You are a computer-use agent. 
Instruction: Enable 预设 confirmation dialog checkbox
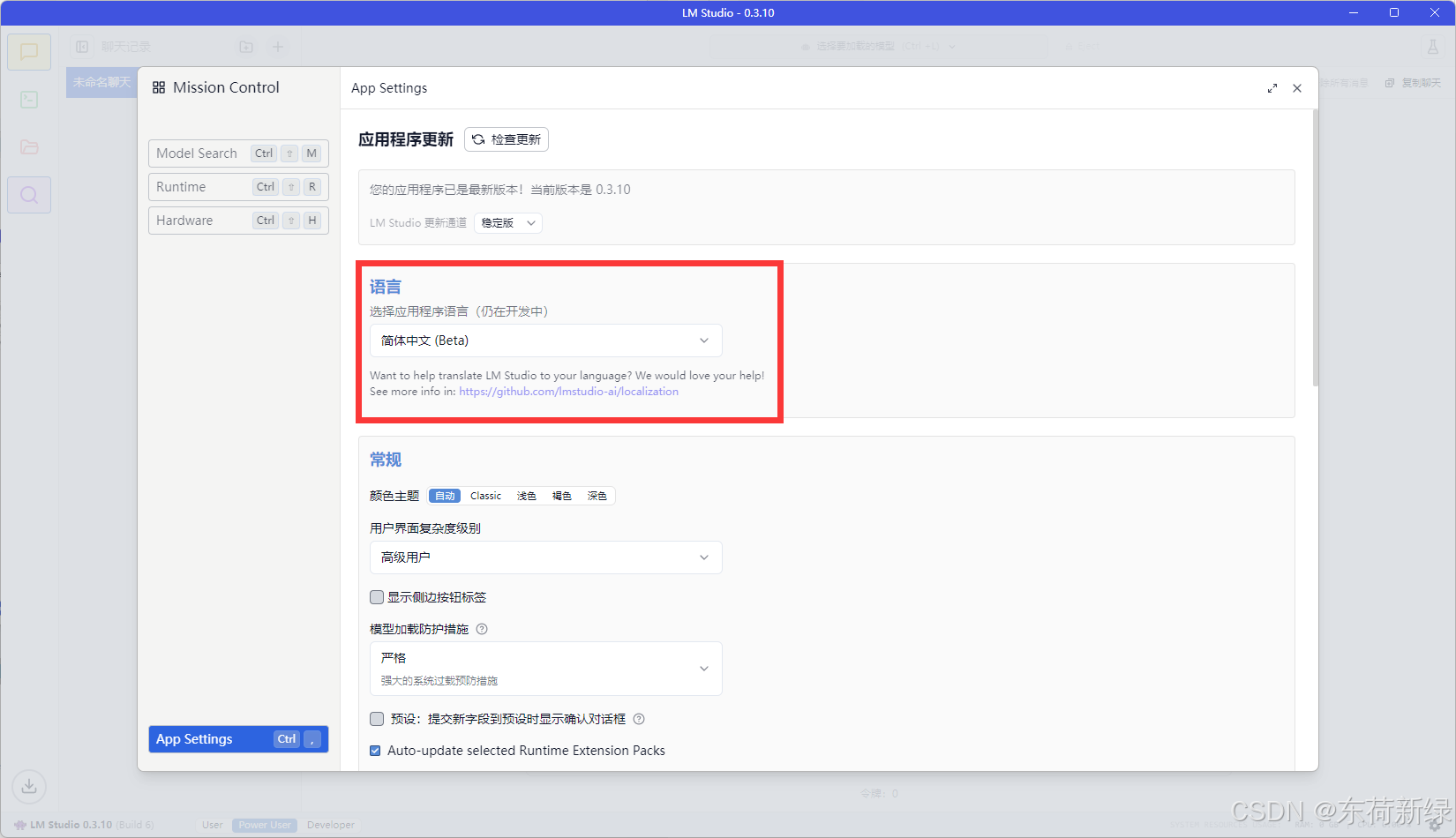pyautogui.click(x=377, y=719)
